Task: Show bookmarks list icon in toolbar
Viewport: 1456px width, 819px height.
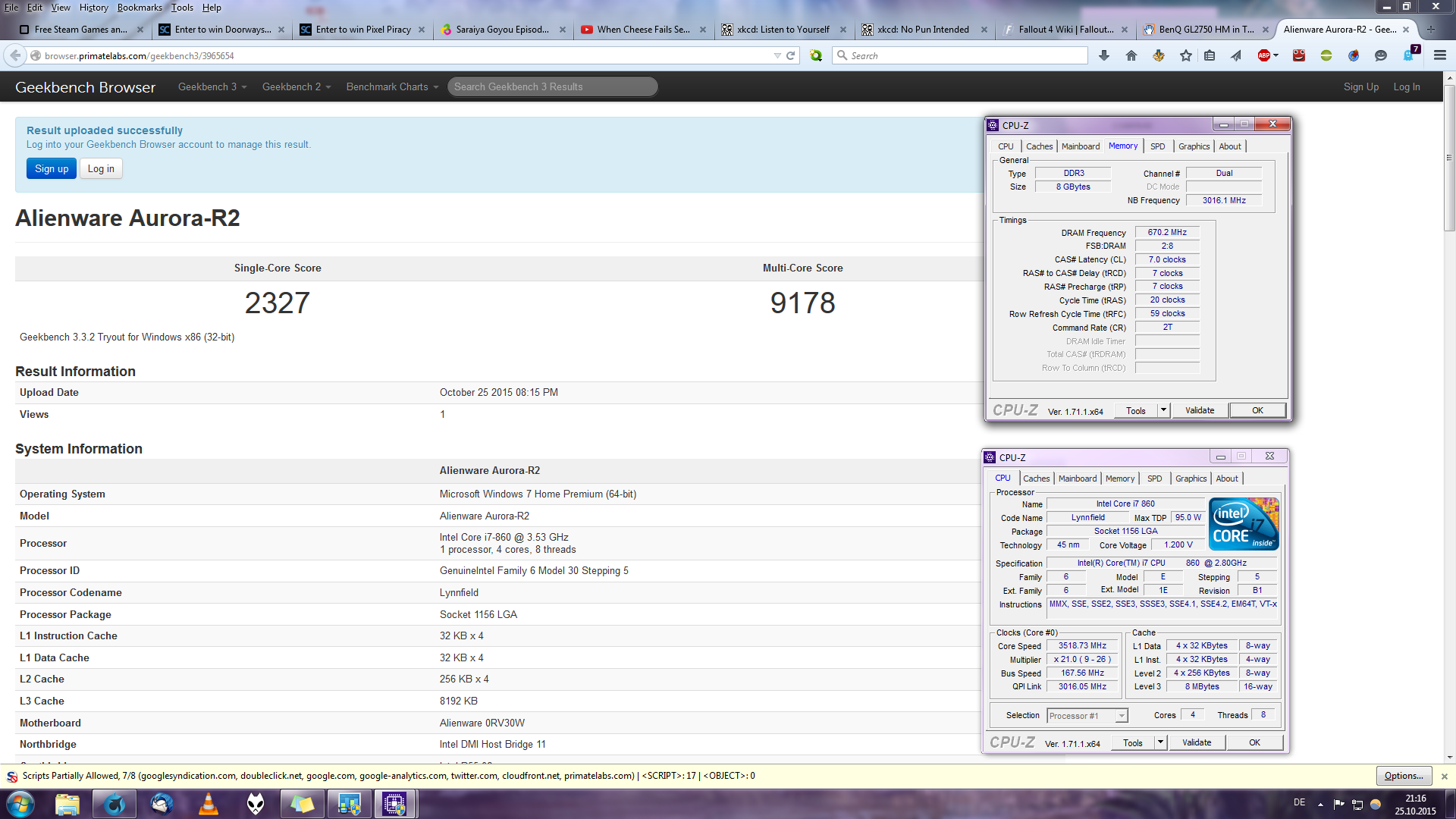Action: [x=1210, y=55]
